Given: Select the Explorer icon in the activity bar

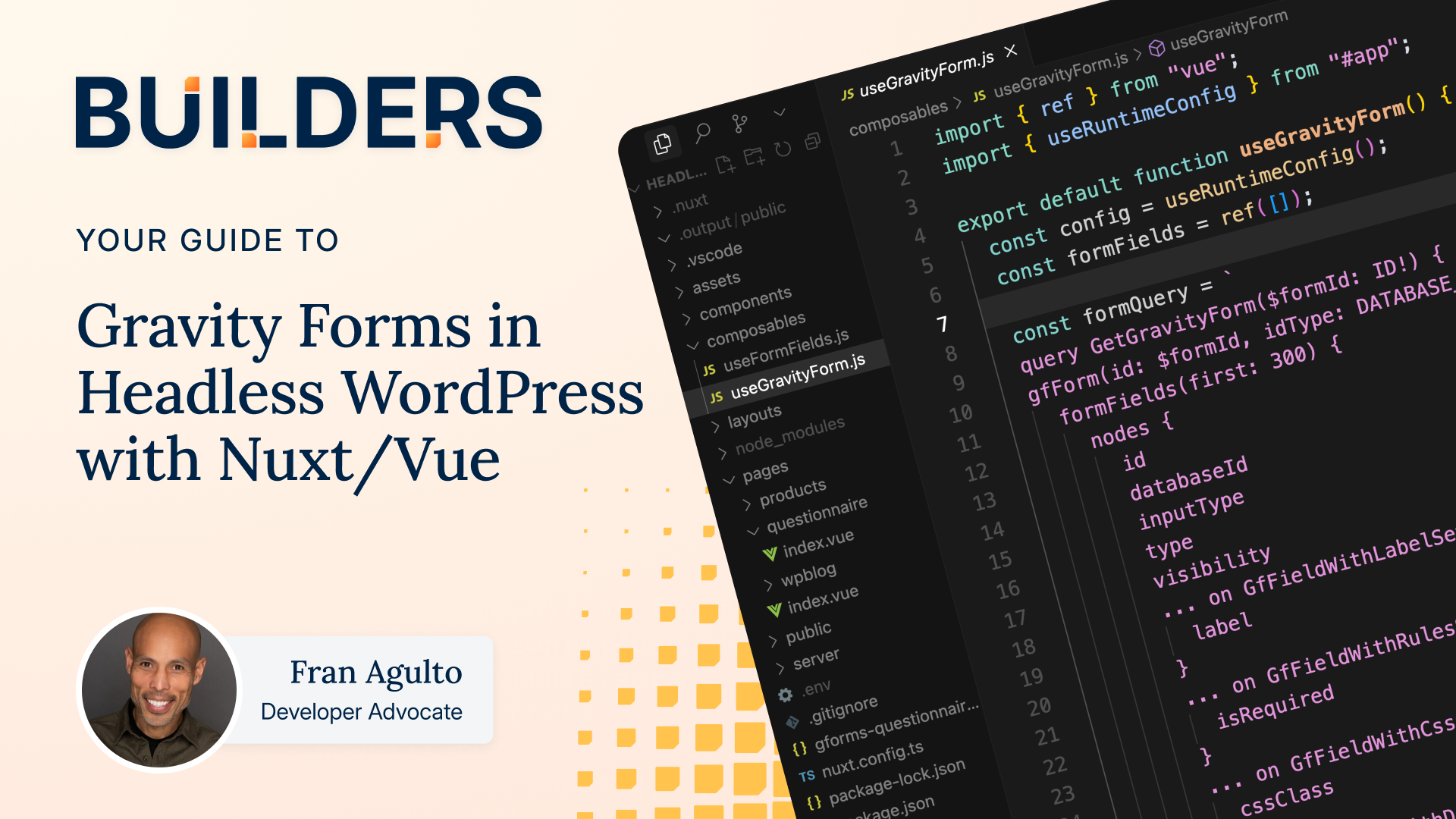Looking at the screenshot, I should click(x=662, y=143).
